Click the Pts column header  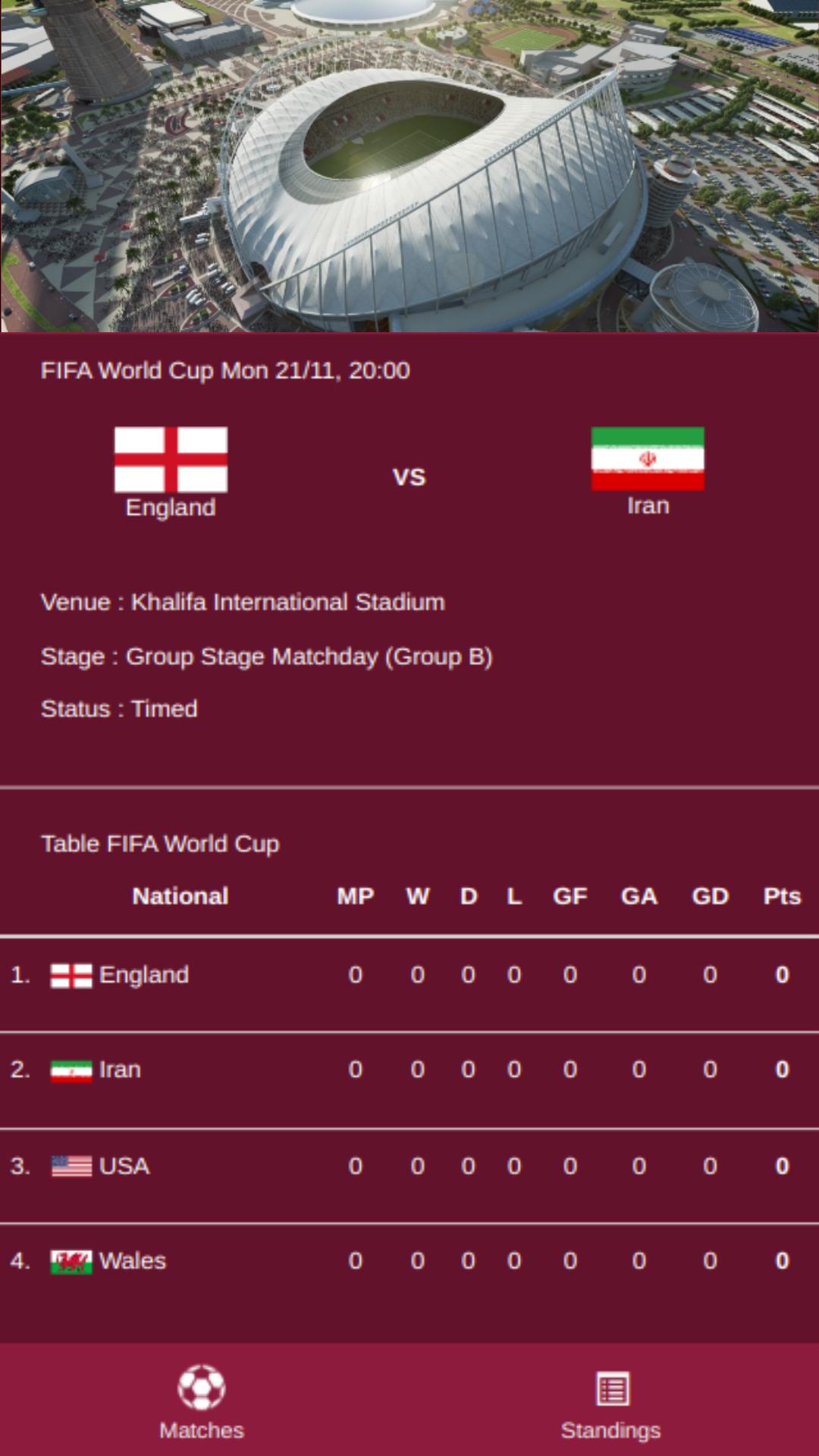[x=782, y=896]
